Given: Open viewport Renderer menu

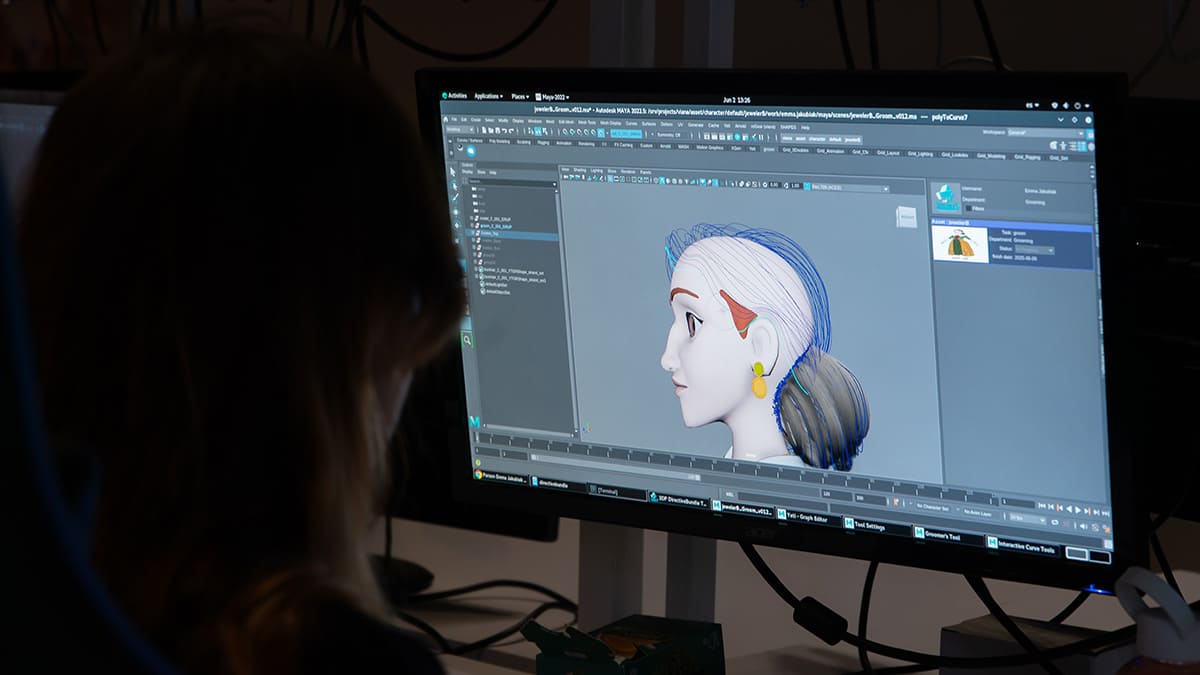Looking at the screenshot, I should tap(628, 171).
